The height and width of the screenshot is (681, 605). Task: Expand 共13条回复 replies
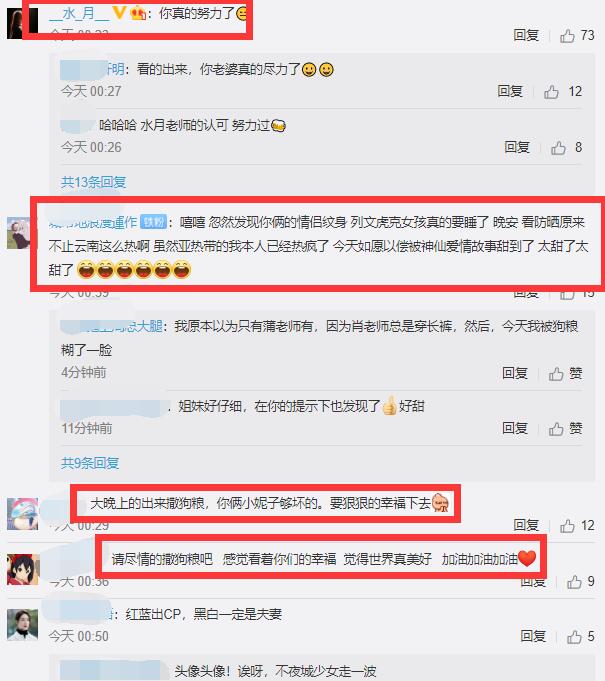coord(93,182)
